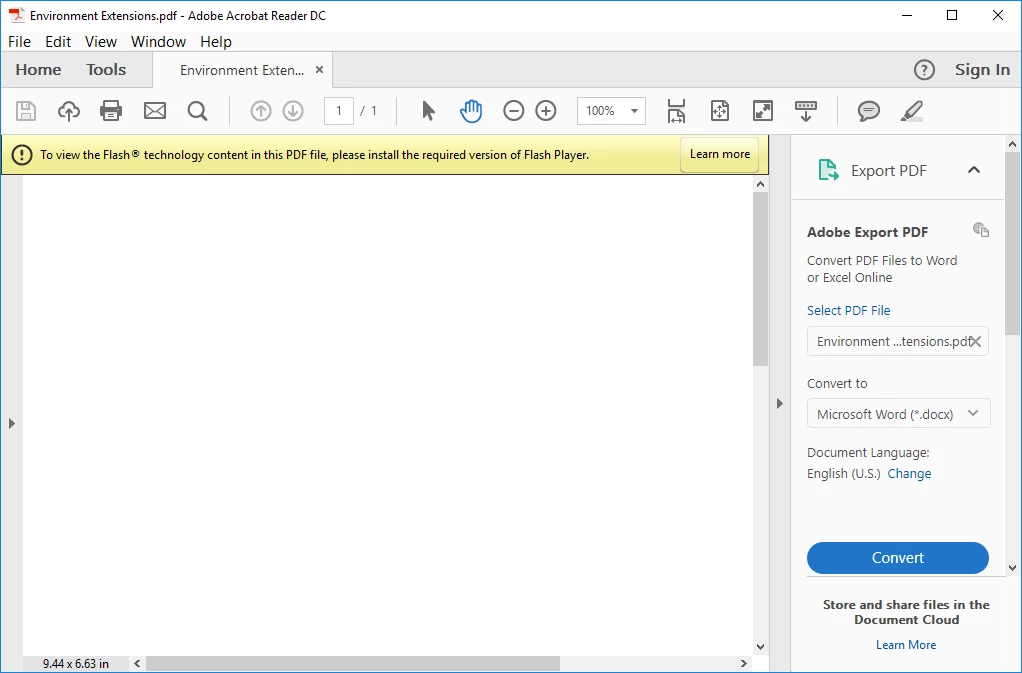Image resolution: width=1022 pixels, height=673 pixels.
Task: Remove selected file Environment ...tensions.pdf
Action: 975,341
